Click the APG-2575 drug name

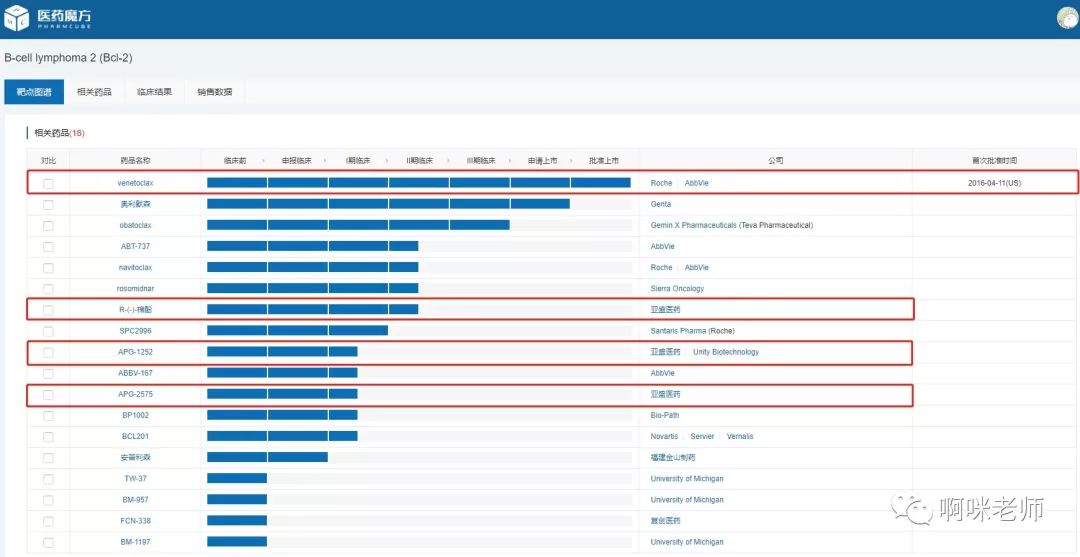coord(134,394)
